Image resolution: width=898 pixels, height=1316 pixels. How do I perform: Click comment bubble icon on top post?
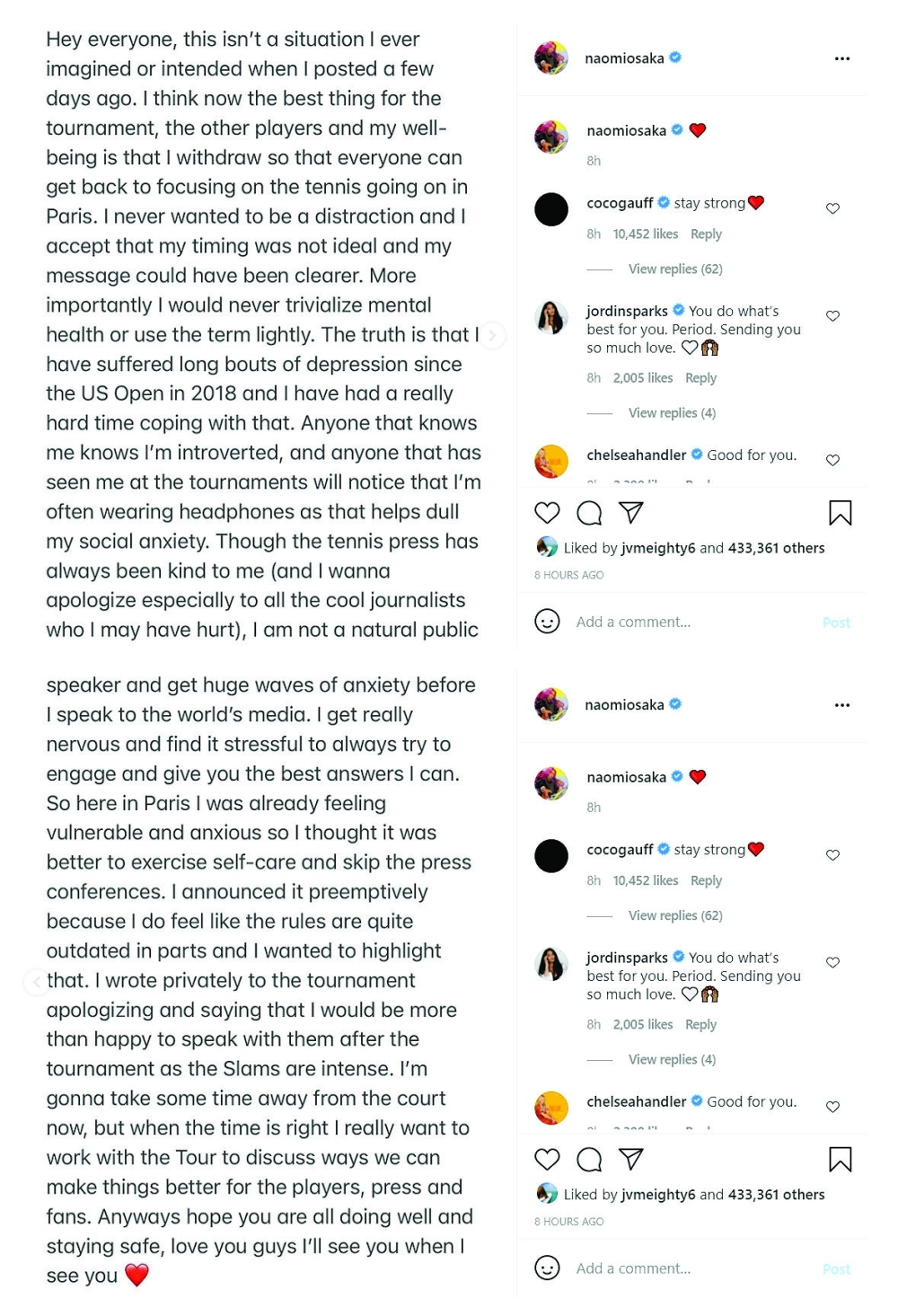coord(589,513)
